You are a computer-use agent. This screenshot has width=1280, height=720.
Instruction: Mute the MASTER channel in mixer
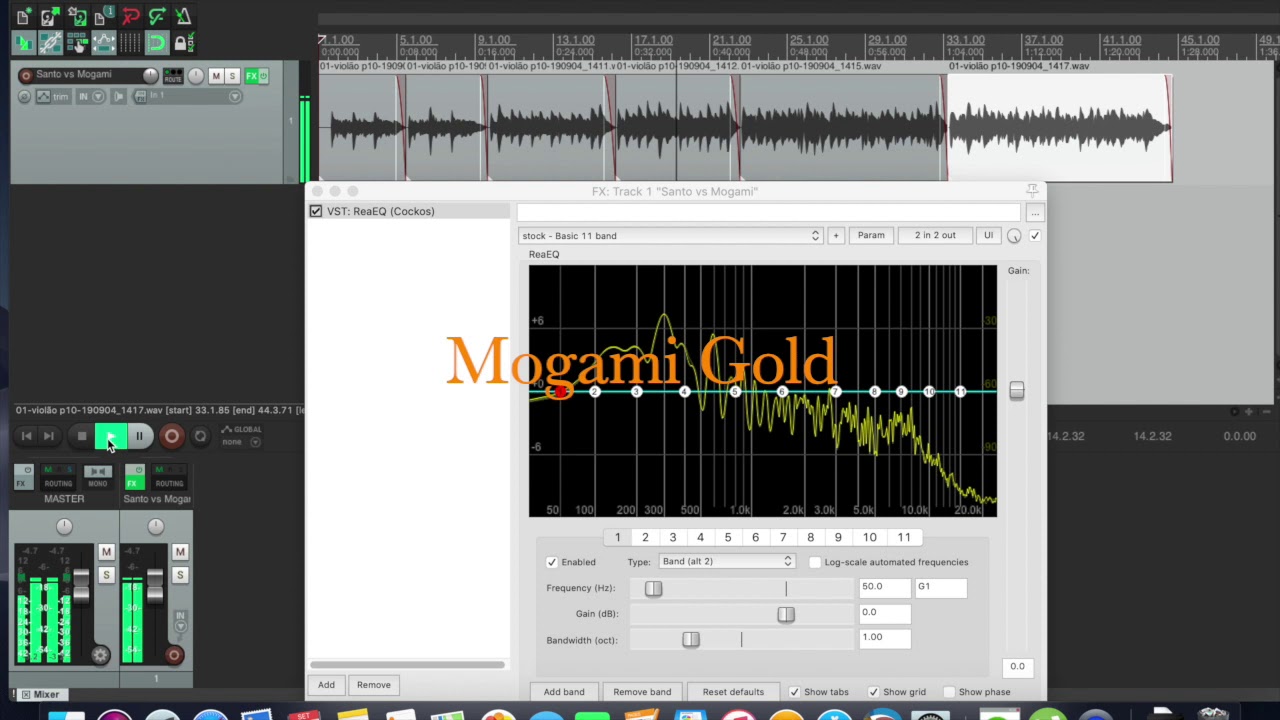click(x=106, y=552)
